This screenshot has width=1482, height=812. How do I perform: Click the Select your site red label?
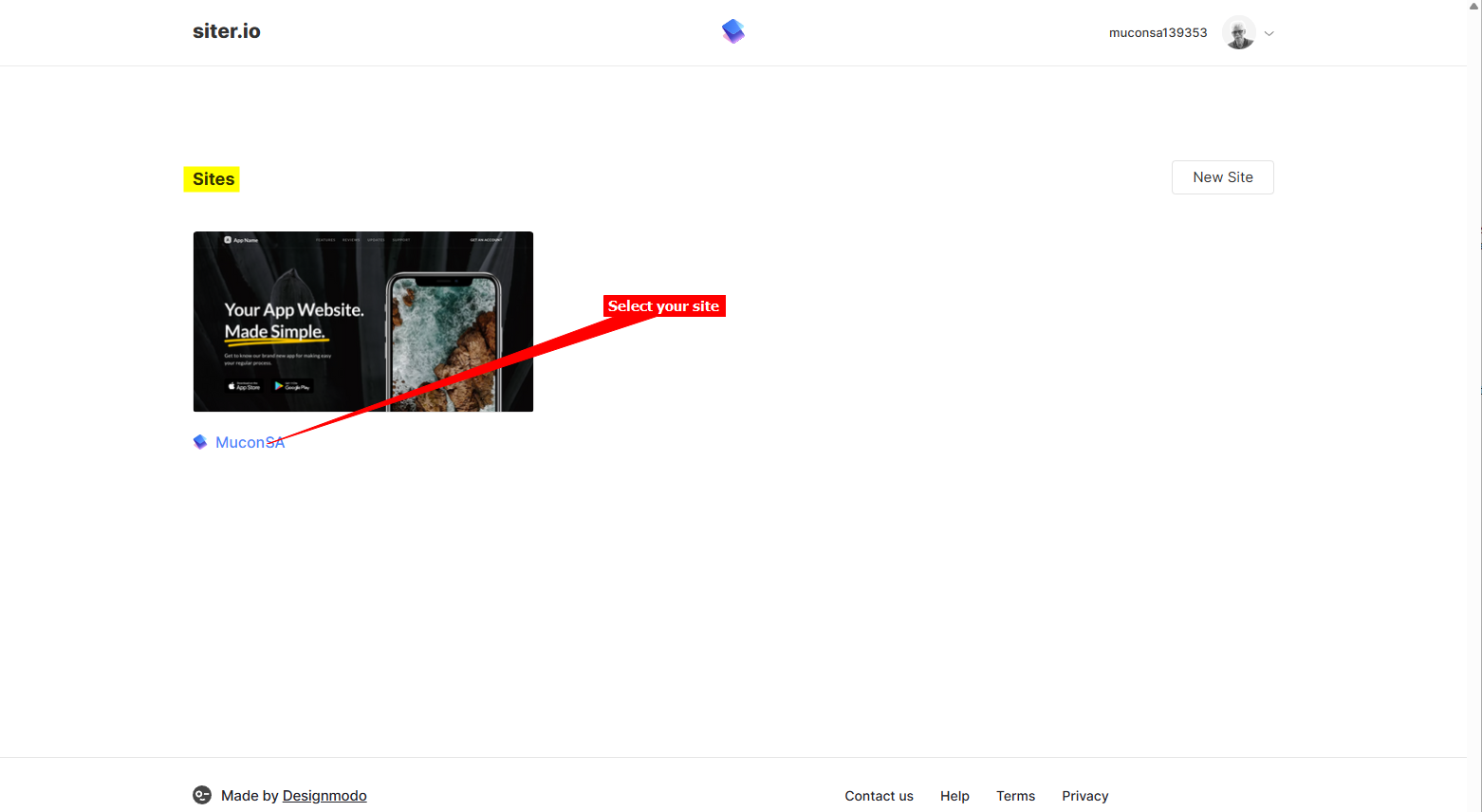(663, 305)
